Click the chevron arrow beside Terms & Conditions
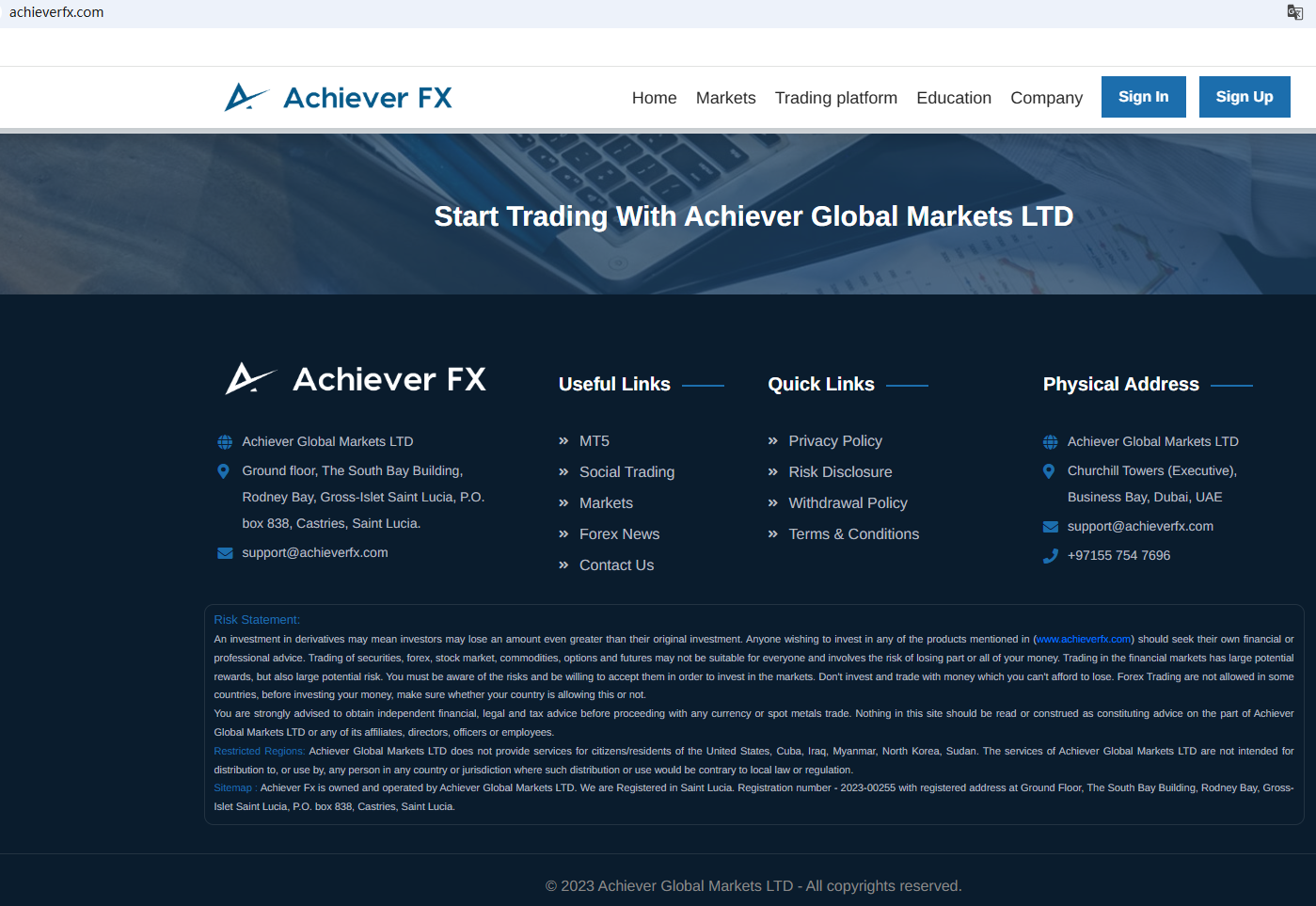The width and height of the screenshot is (1316, 906). (x=772, y=533)
